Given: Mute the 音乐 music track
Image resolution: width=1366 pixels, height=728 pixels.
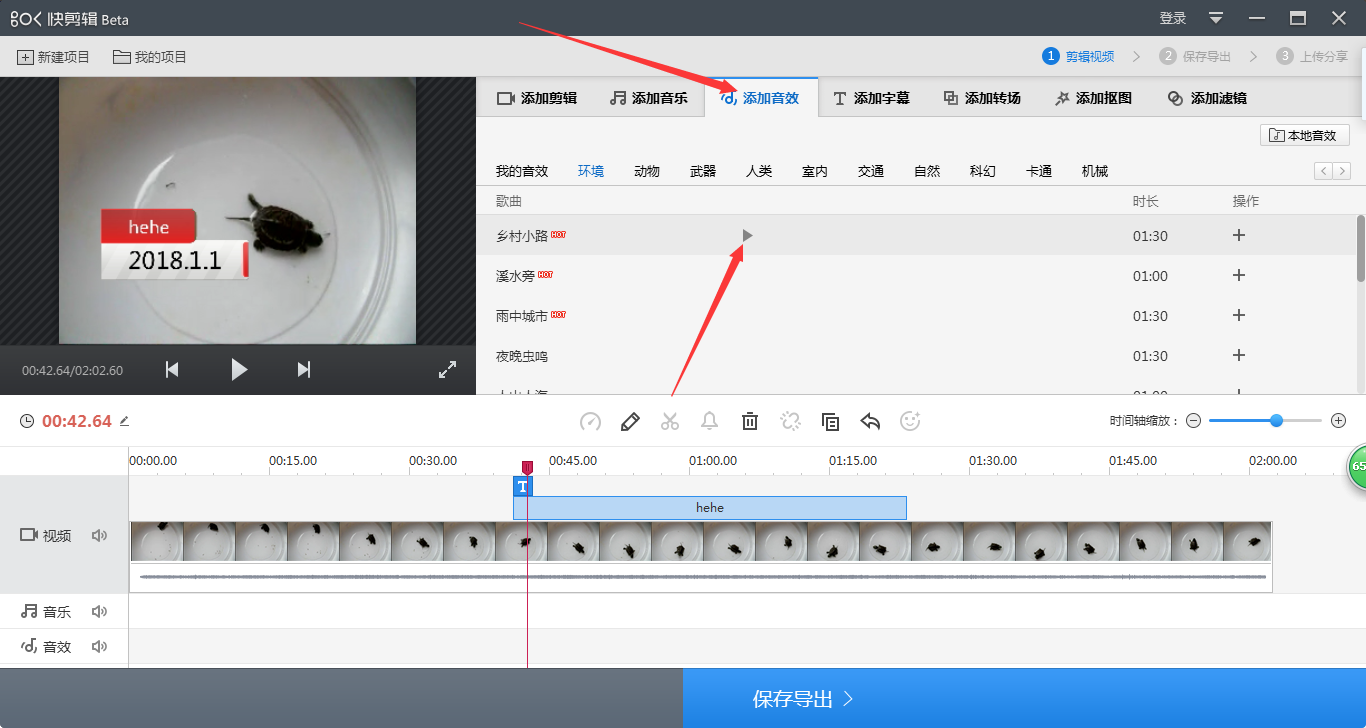Looking at the screenshot, I should click(x=99, y=611).
